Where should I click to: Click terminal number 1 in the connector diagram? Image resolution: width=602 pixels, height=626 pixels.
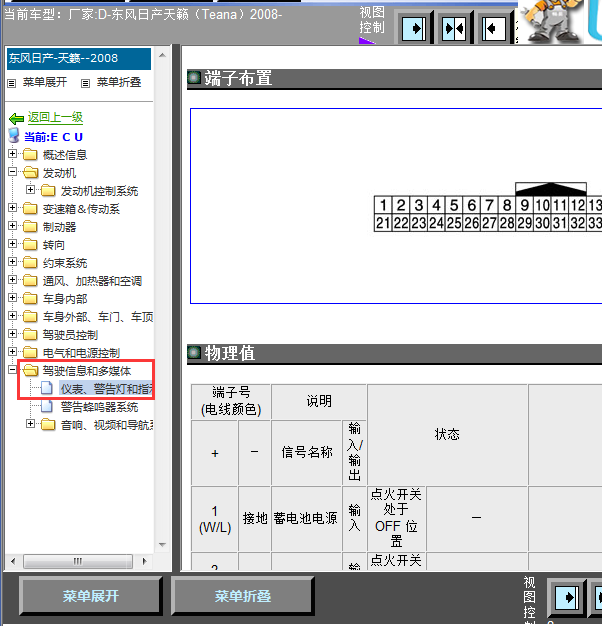click(383, 205)
